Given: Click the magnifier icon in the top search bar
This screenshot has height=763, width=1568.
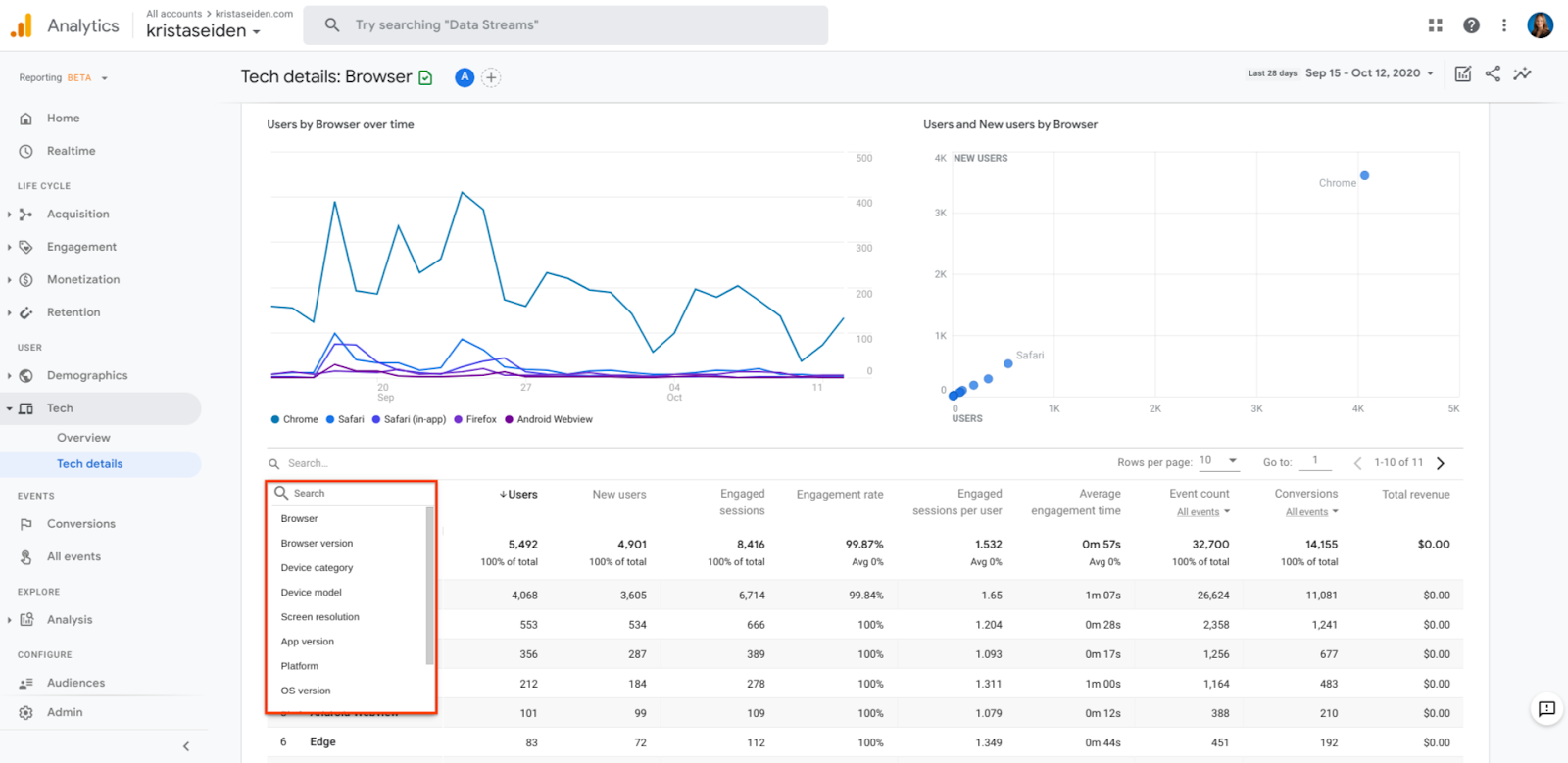Looking at the screenshot, I should [x=332, y=25].
